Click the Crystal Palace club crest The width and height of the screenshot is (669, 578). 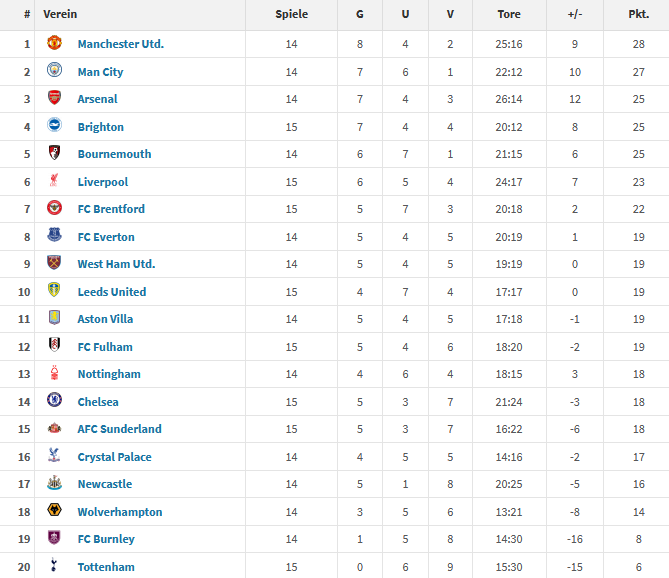tap(55, 456)
